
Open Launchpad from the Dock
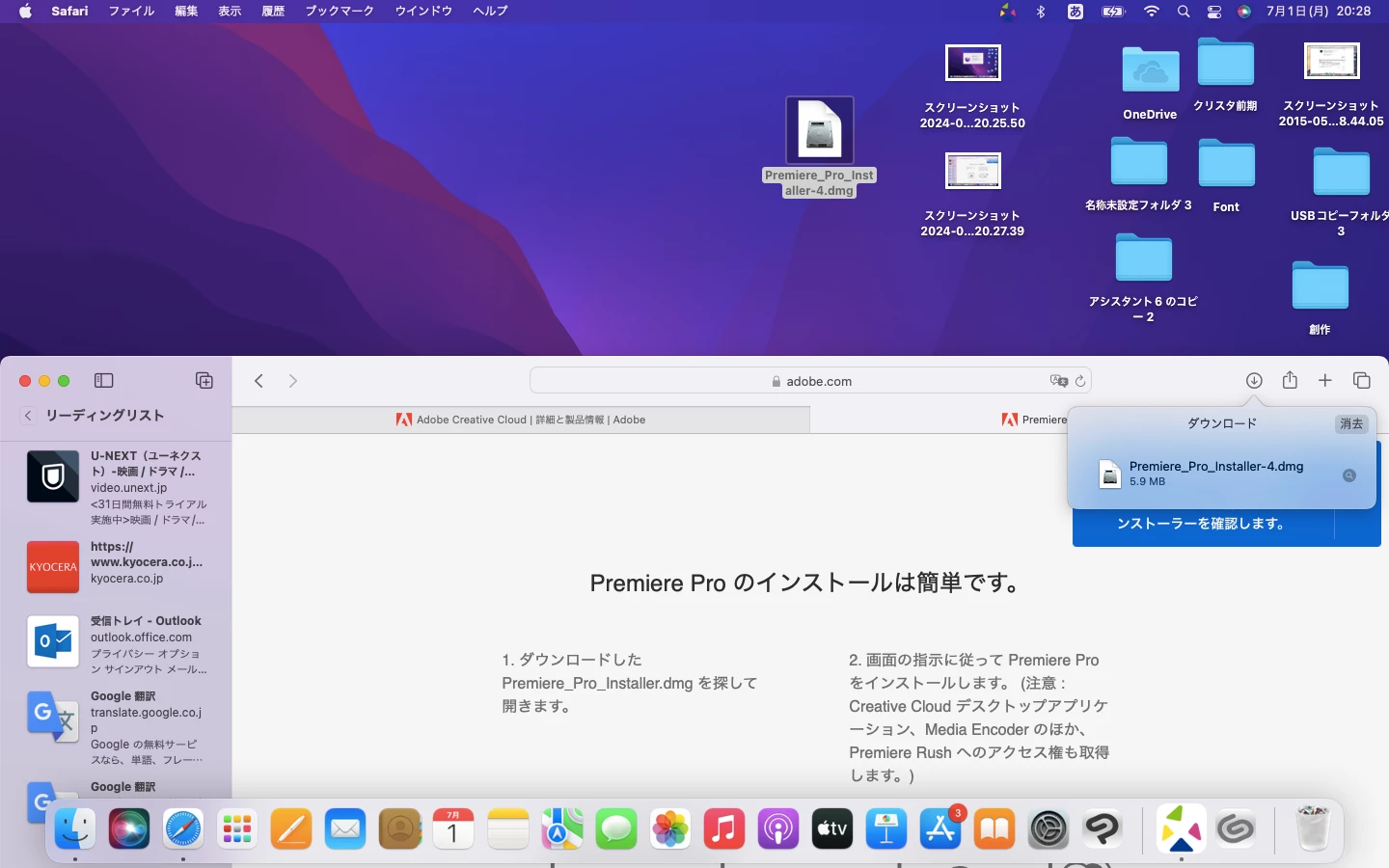tap(237, 829)
